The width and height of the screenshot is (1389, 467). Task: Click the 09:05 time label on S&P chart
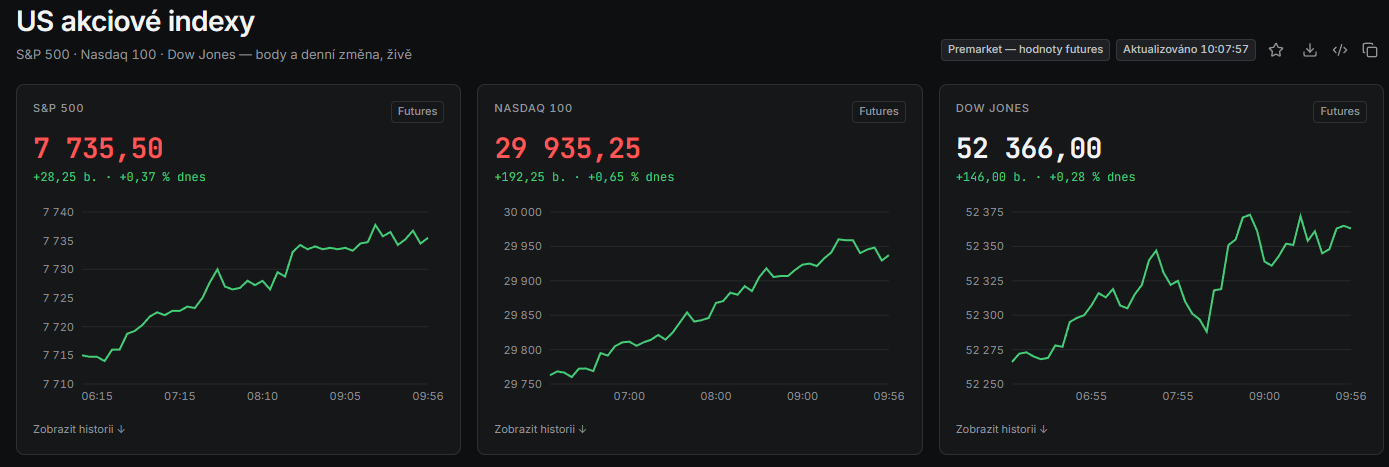[x=345, y=396]
